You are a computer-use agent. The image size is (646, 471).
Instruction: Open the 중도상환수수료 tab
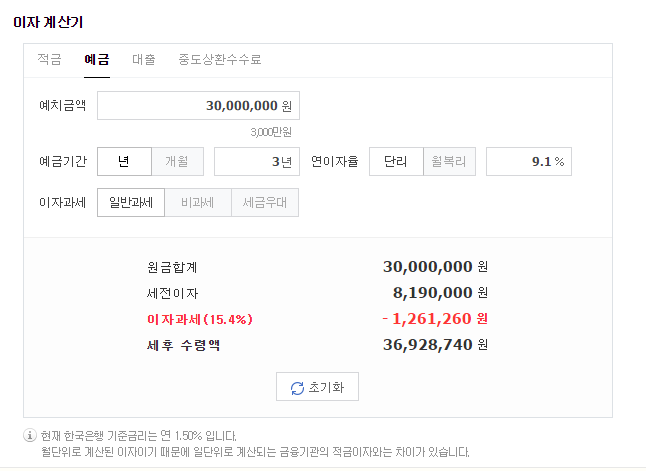(220, 59)
